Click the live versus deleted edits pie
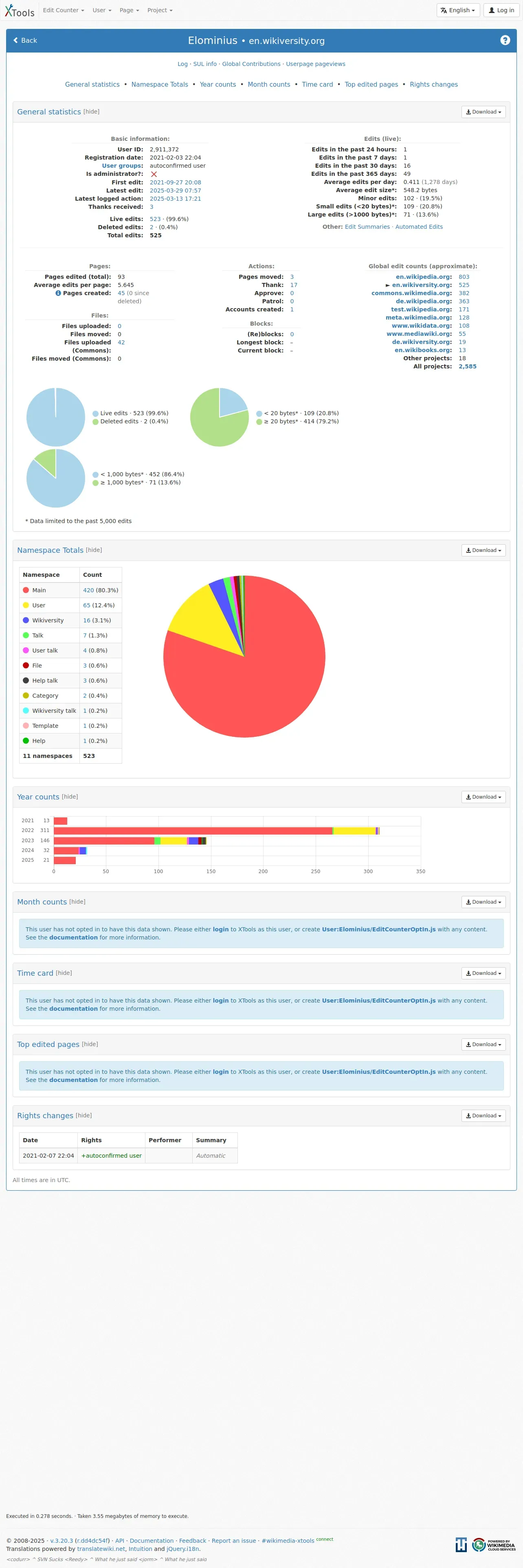 (55, 417)
